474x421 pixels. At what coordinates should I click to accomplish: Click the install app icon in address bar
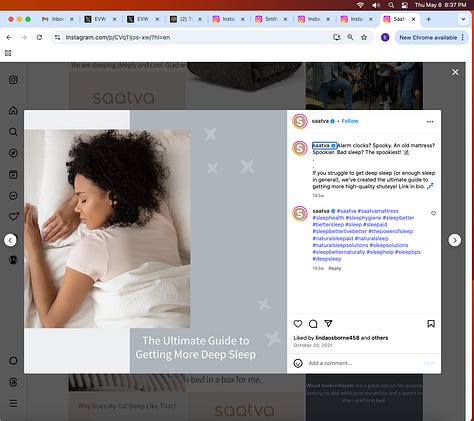[x=337, y=37]
